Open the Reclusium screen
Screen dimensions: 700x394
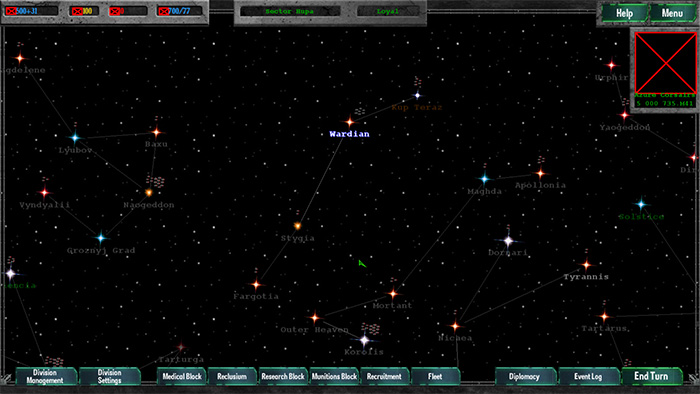(232, 377)
